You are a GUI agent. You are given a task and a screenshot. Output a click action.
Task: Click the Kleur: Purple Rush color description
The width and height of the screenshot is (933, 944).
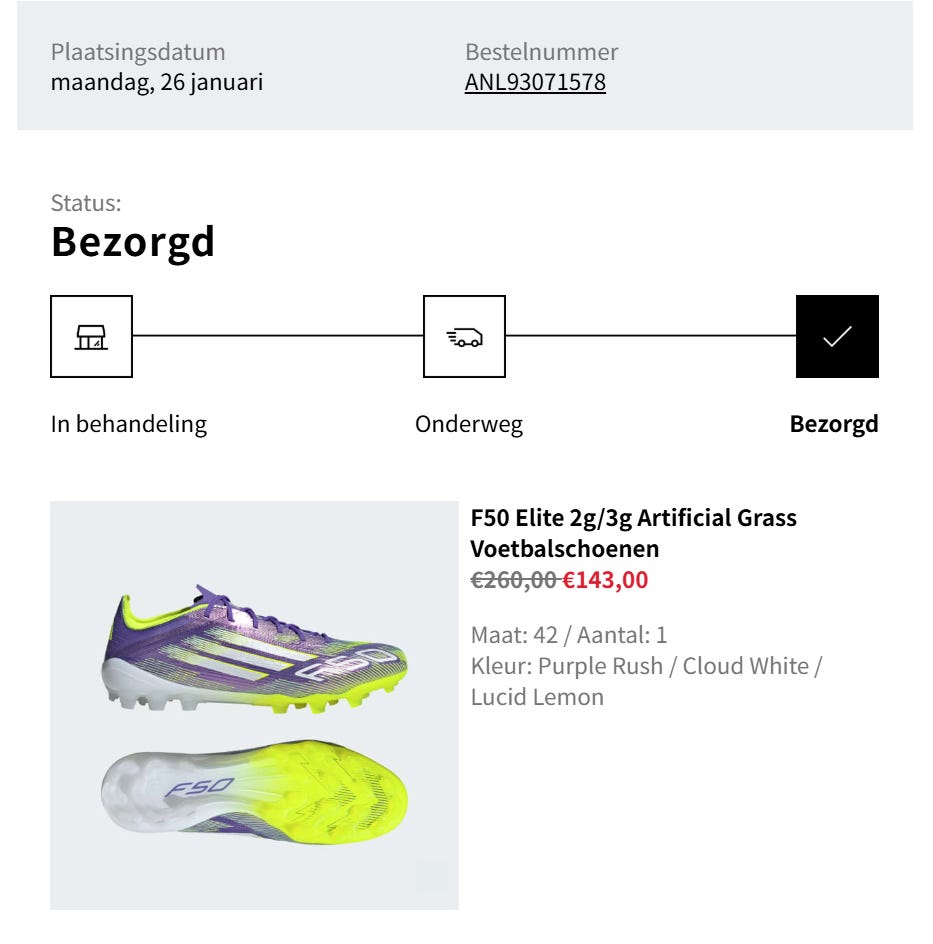point(646,682)
